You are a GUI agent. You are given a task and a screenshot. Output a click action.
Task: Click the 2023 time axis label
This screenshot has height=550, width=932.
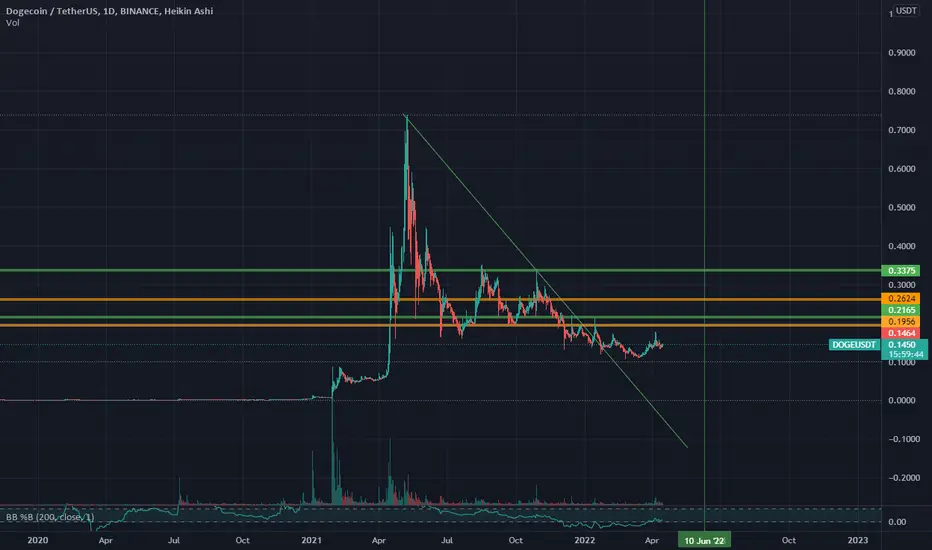pyautogui.click(x=858, y=540)
